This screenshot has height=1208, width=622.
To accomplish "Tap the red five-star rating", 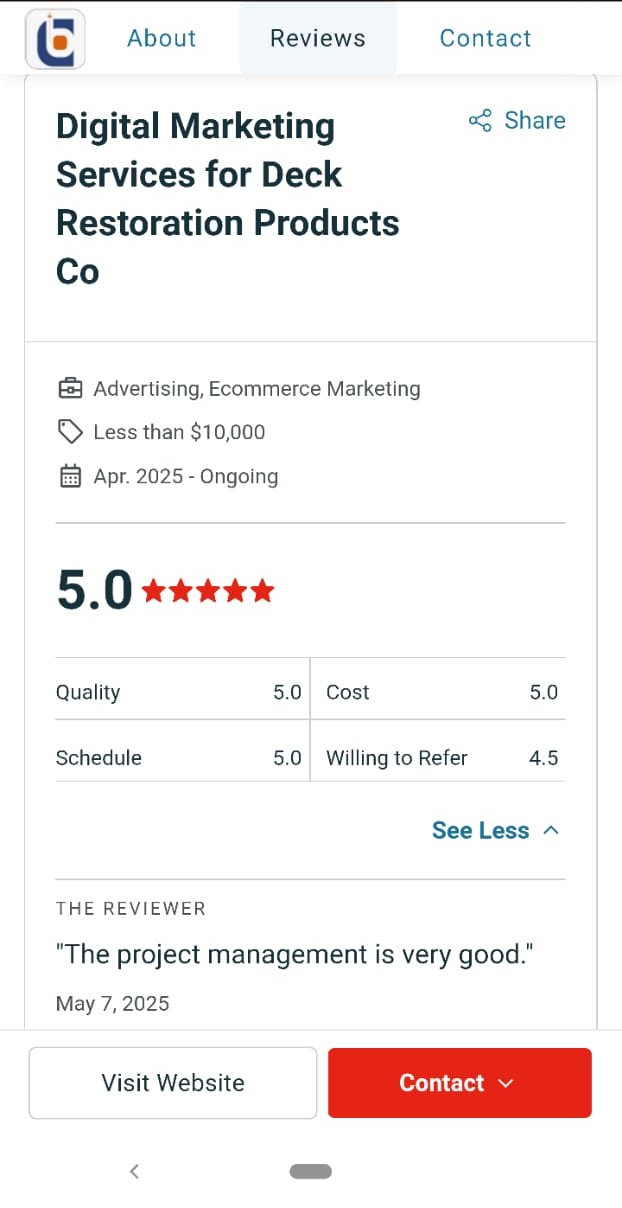I will click(x=208, y=591).
